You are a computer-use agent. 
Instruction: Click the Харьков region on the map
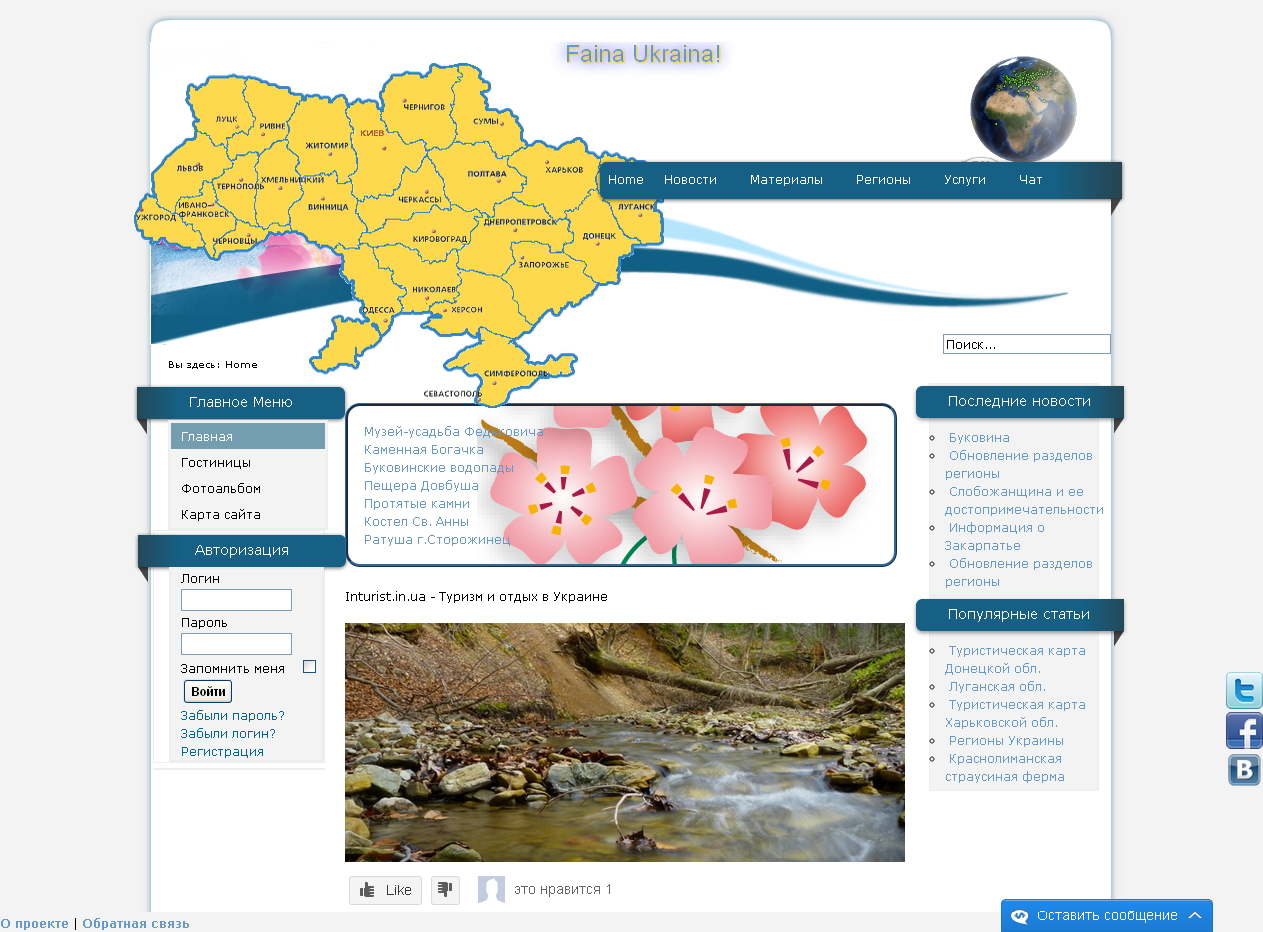click(x=564, y=170)
